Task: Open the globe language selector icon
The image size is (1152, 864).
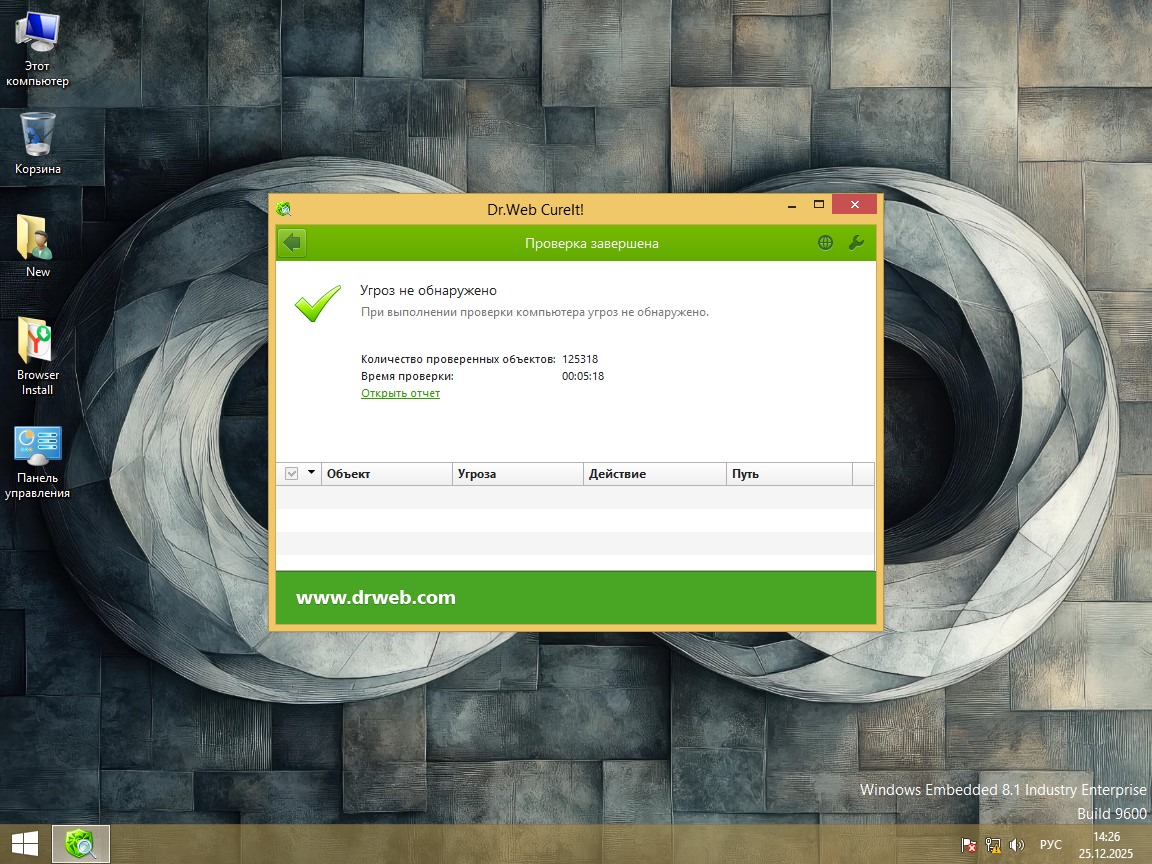Action: (x=825, y=243)
